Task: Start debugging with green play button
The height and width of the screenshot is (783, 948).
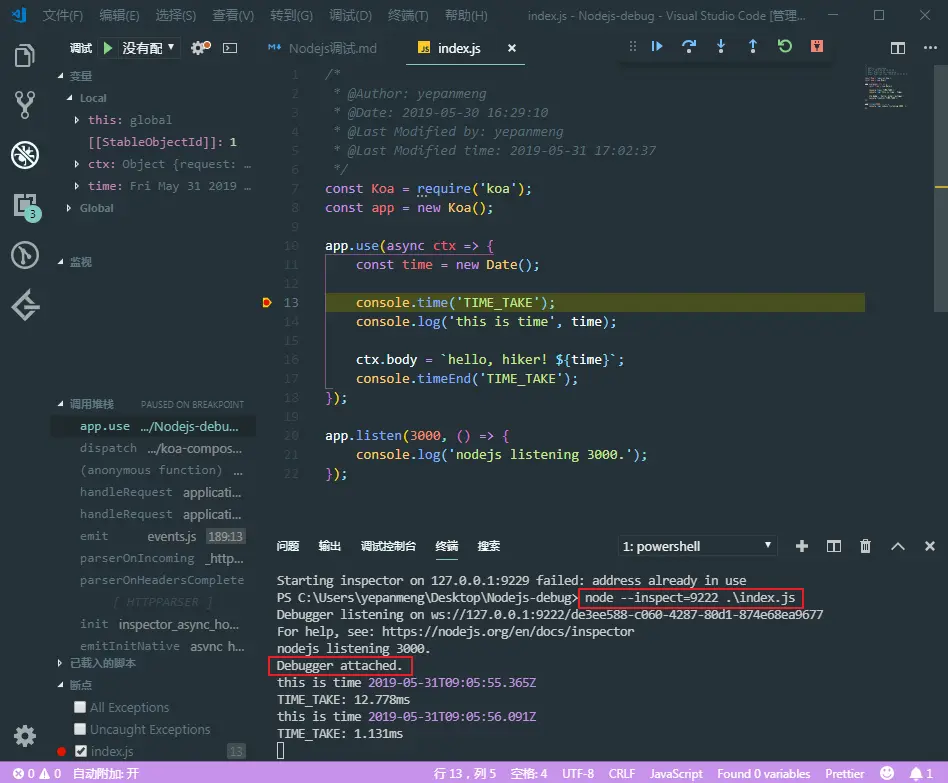Action: pos(108,48)
